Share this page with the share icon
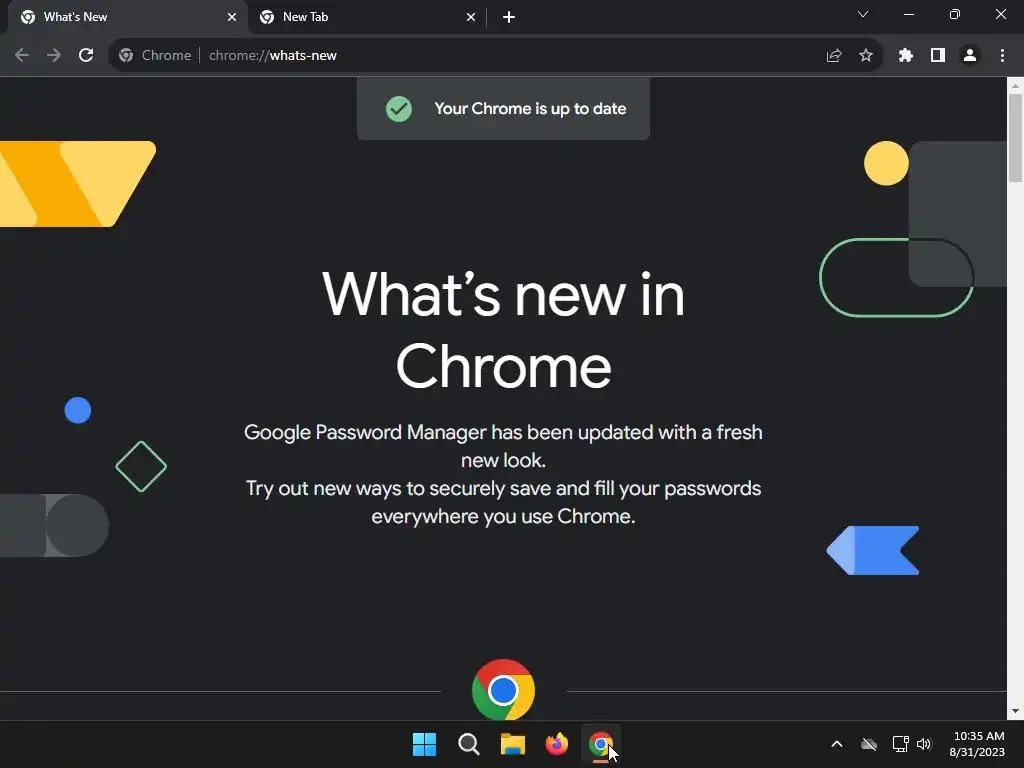This screenshot has width=1024, height=768. click(834, 56)
